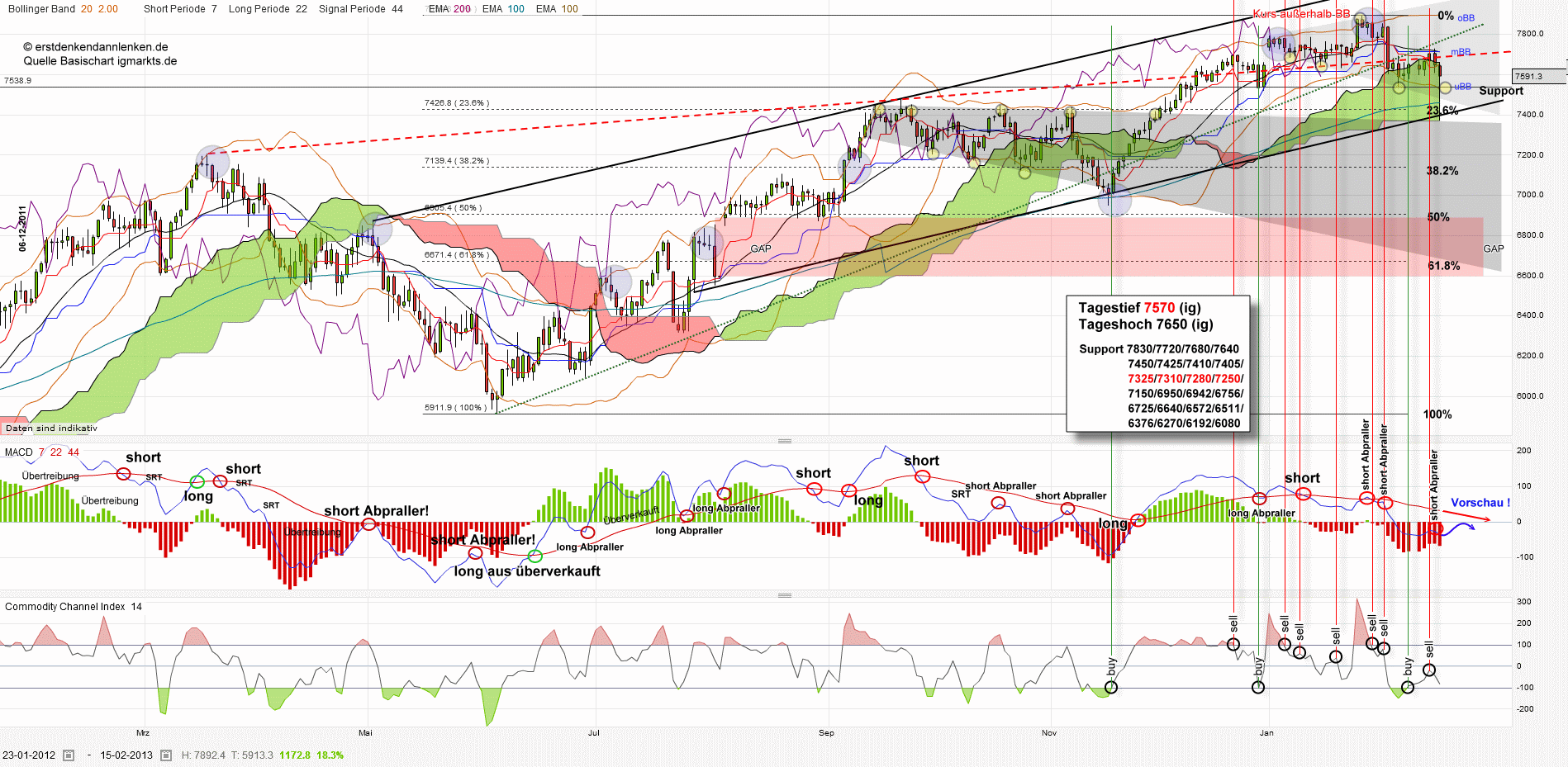
Task: Click the Short Periode 7 setting
Action: coord(180,9)
